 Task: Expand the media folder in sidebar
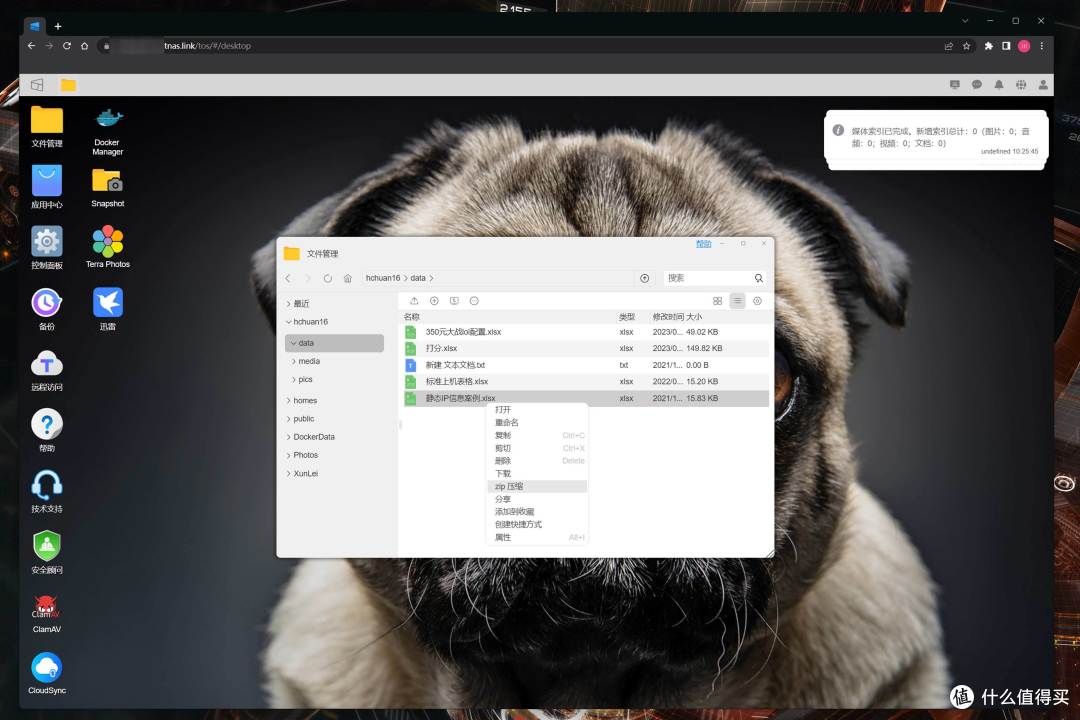click(x=293, y=361)
